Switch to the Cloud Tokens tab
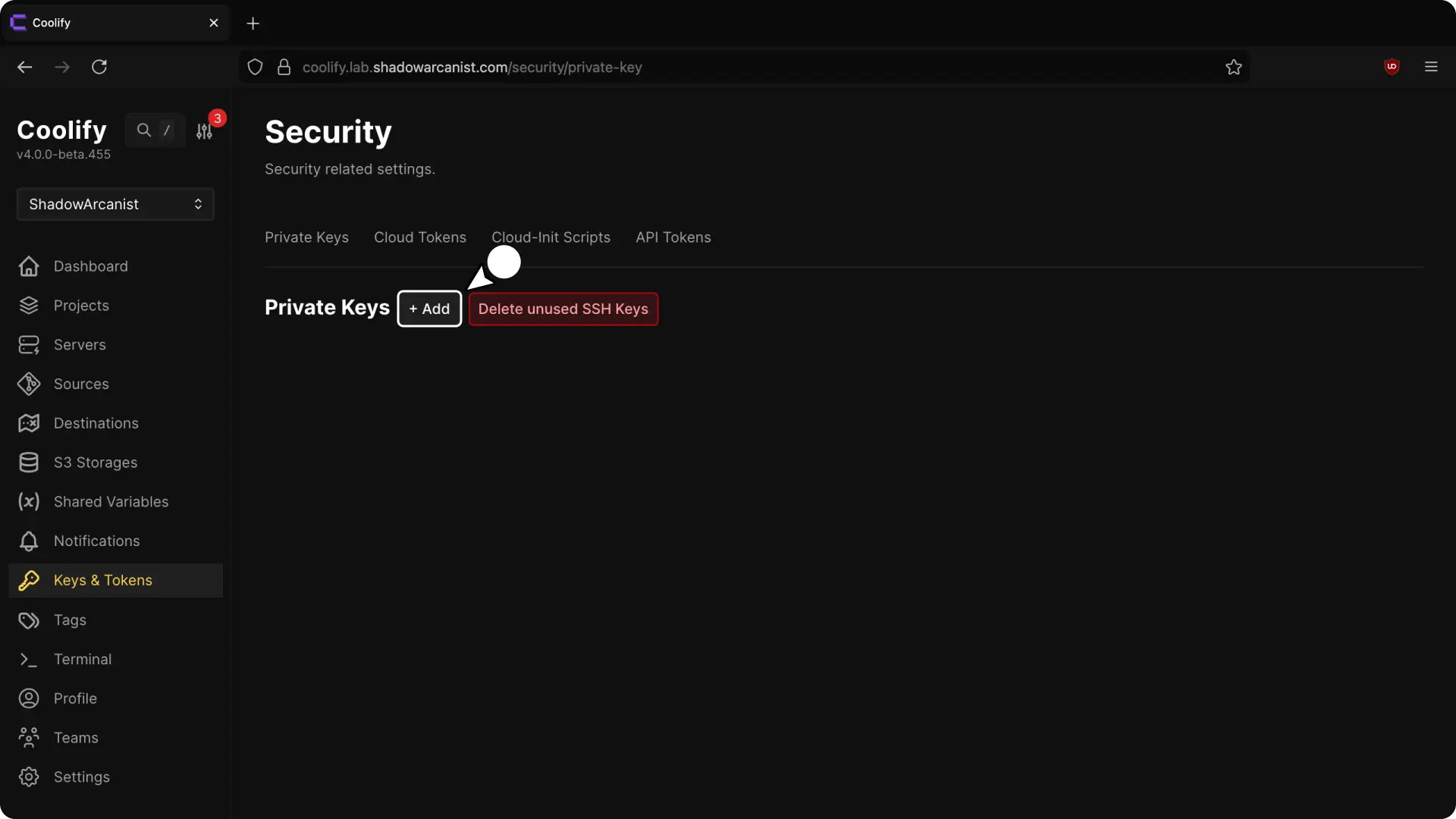Image resolution: width=1456 pixels, height=819 pixels. (419, 237)
